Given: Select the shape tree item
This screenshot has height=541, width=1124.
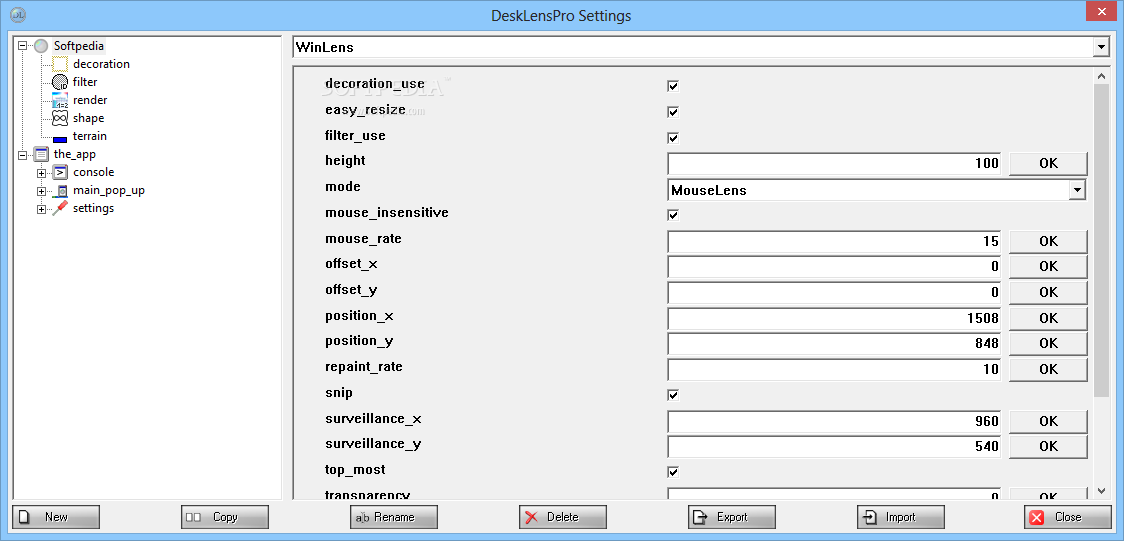Looking at the screenshot, I should click(x=88, y=118).
